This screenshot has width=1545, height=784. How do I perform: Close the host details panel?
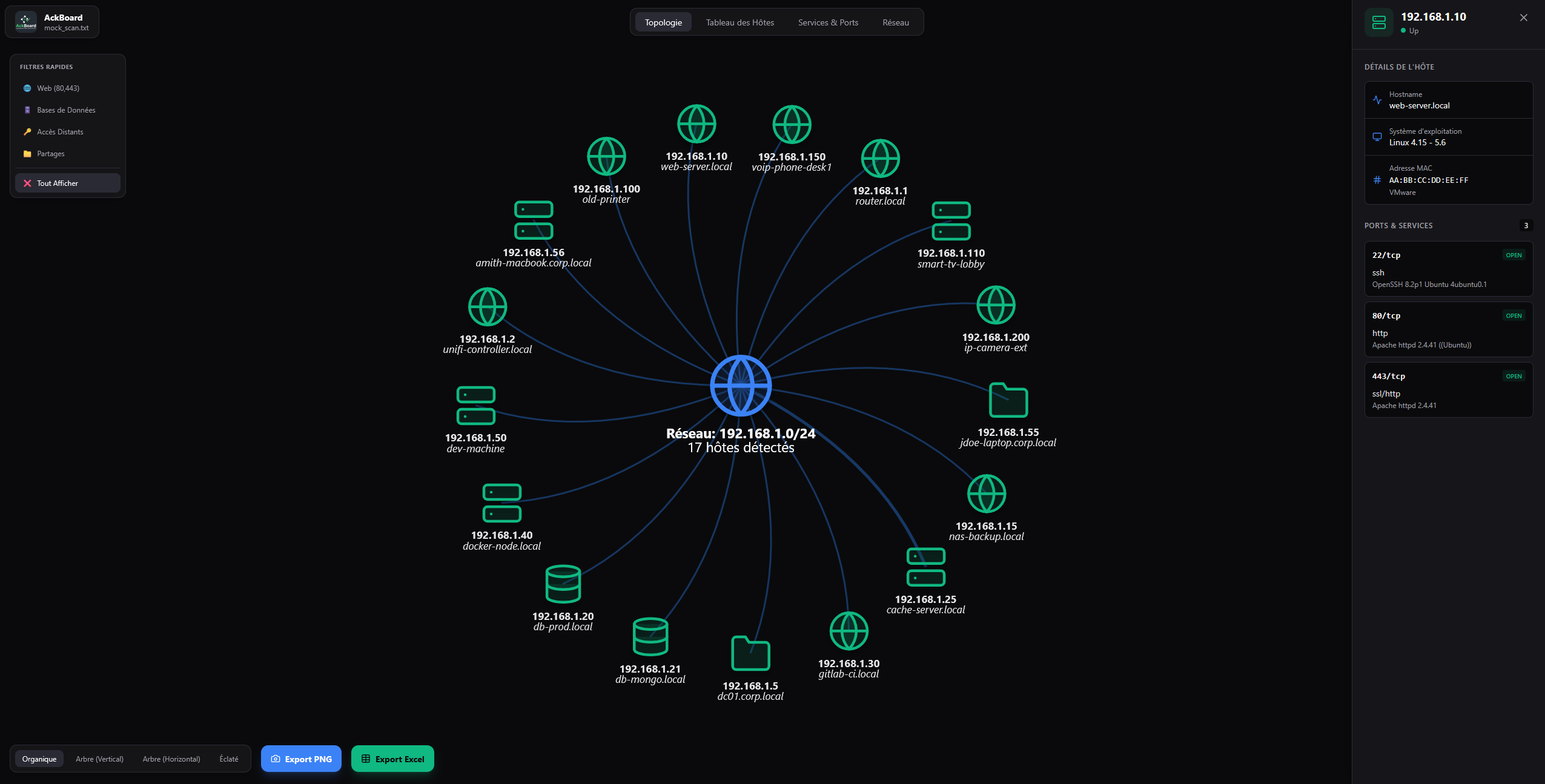tap(1524, 18)
